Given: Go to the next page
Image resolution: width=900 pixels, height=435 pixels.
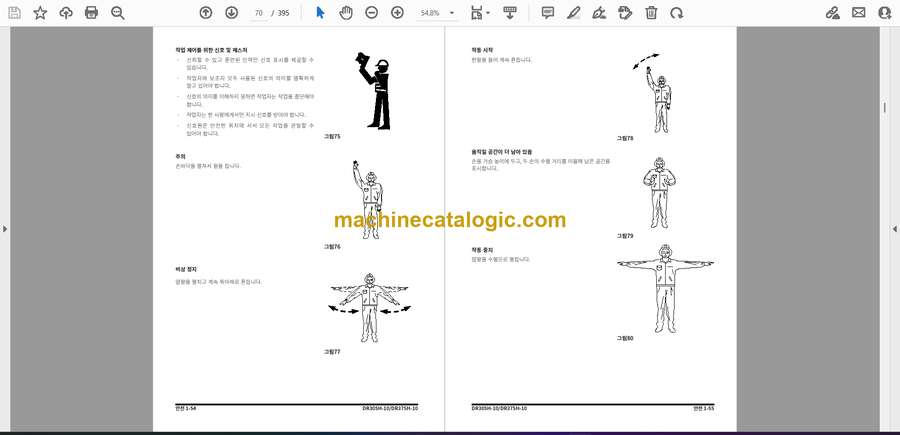Looking at the screenshot, I should [231, 13].
